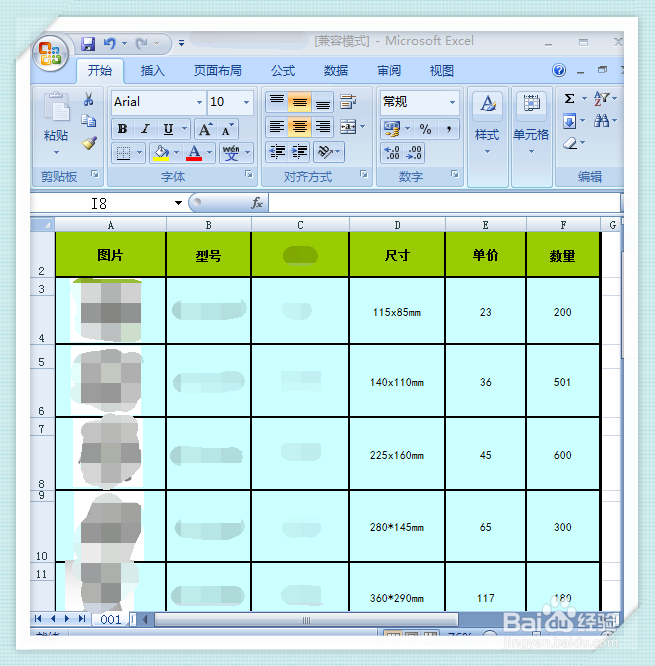Expand the 粘贴 paste options arrow
The image size is (655, 666).
[x=56, y=152]
